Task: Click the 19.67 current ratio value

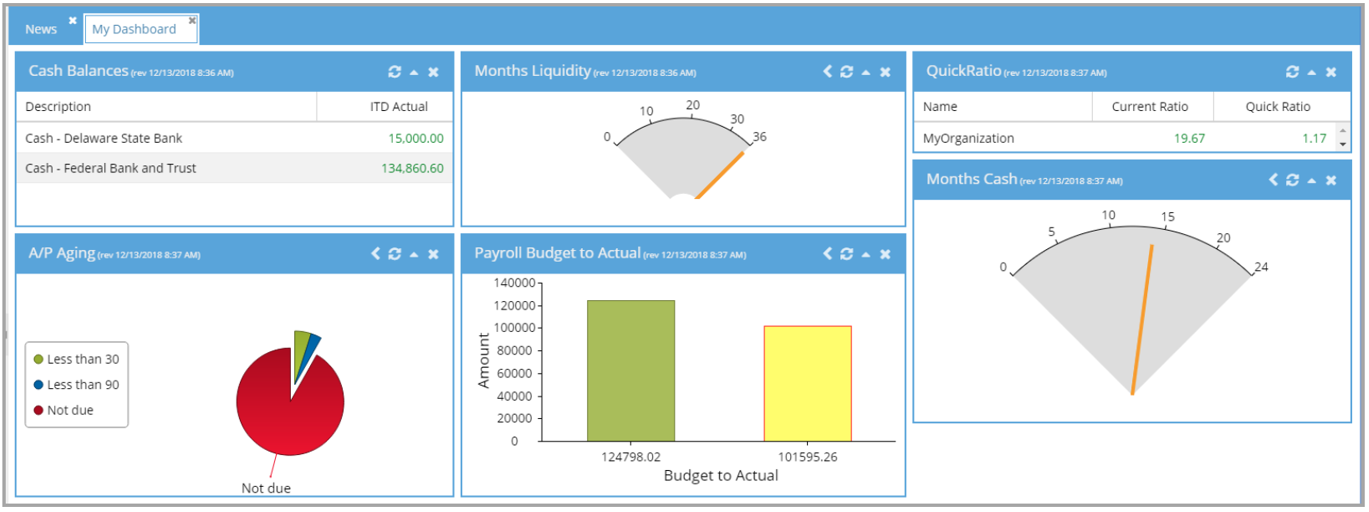Action: (x=1190, y=138)
